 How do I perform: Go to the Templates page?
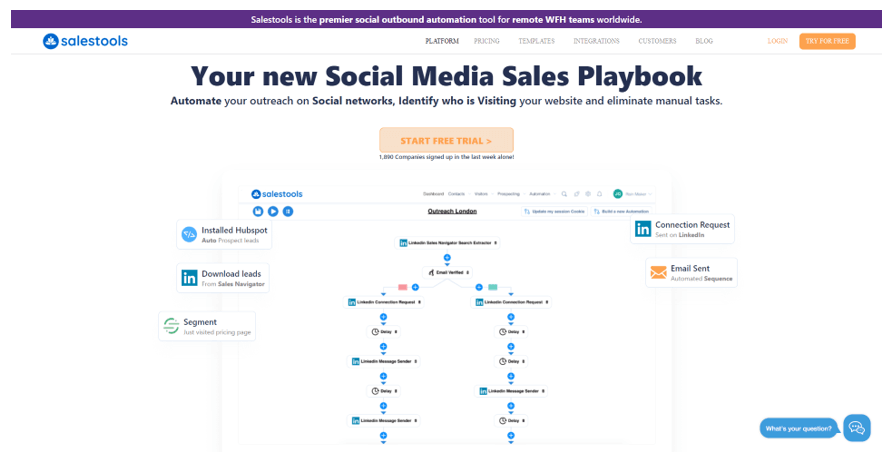(x=536, y=41)
